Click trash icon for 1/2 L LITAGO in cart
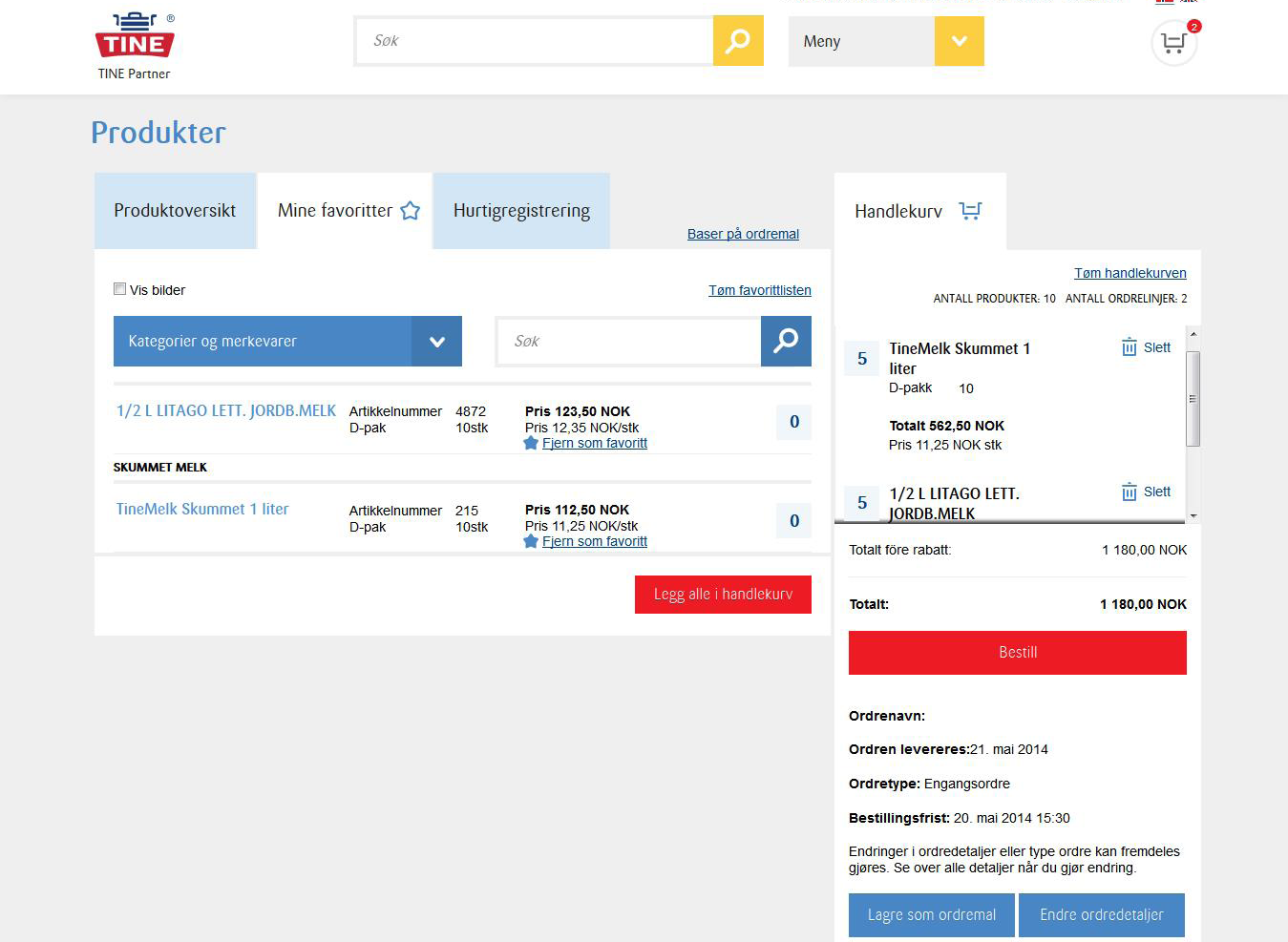This screenshot has height=942, width=1288. pyautogui.click(x=1130, y=492)
